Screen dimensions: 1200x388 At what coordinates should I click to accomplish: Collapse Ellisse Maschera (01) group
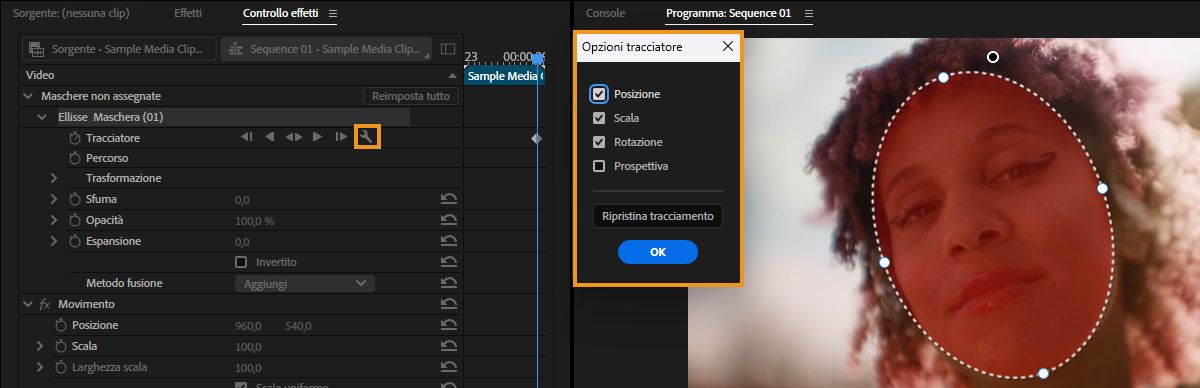click(x=42, y=117)
